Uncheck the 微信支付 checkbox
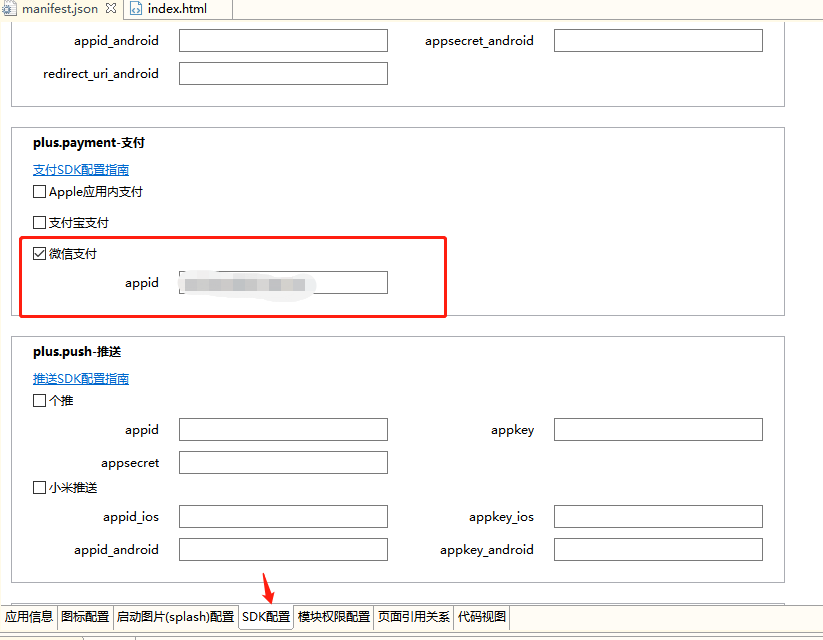This screenshot has width=823, height=640. tap(40, 254)
